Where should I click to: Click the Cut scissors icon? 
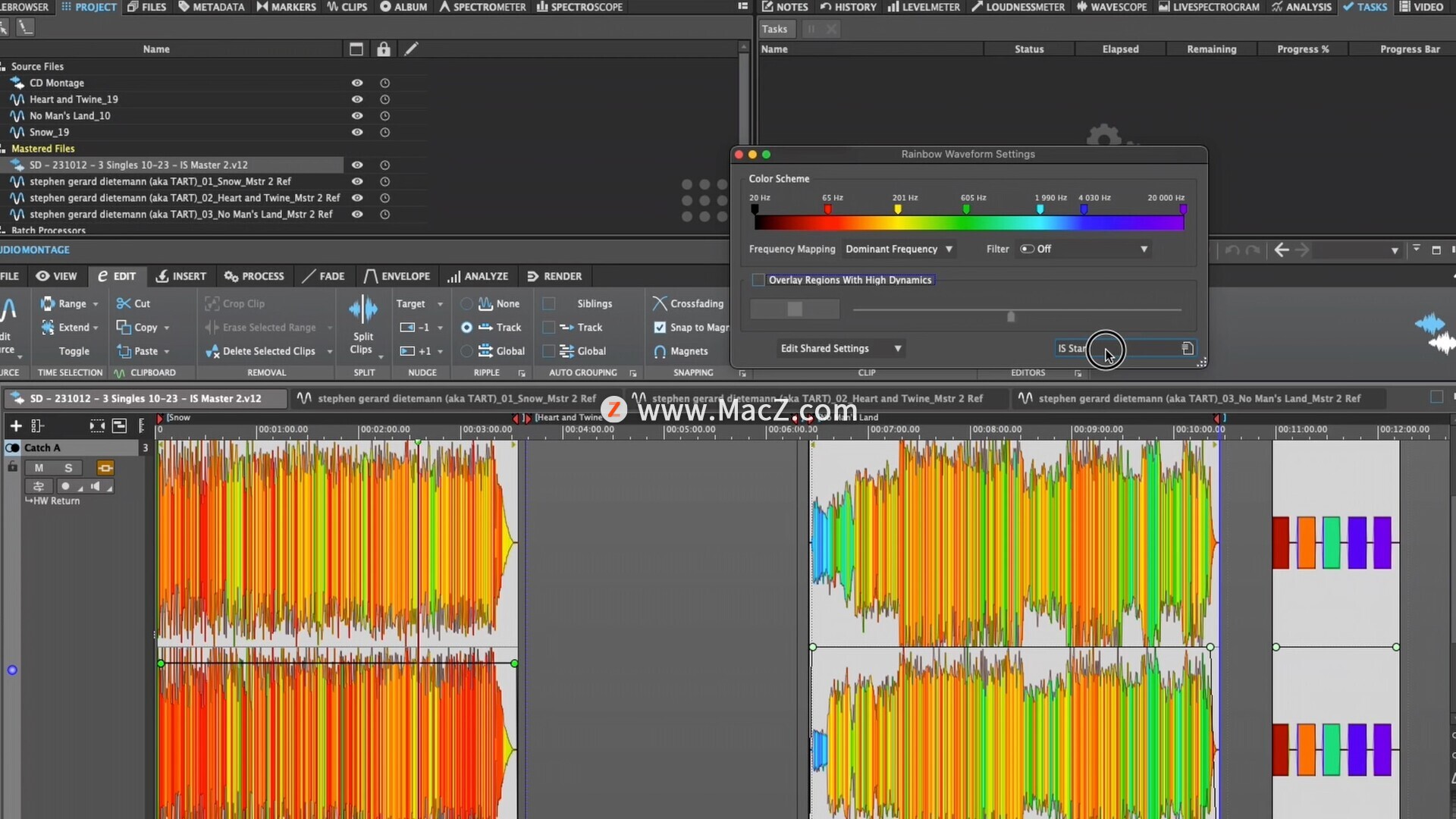pyautogui.click(x=123, y=303)
